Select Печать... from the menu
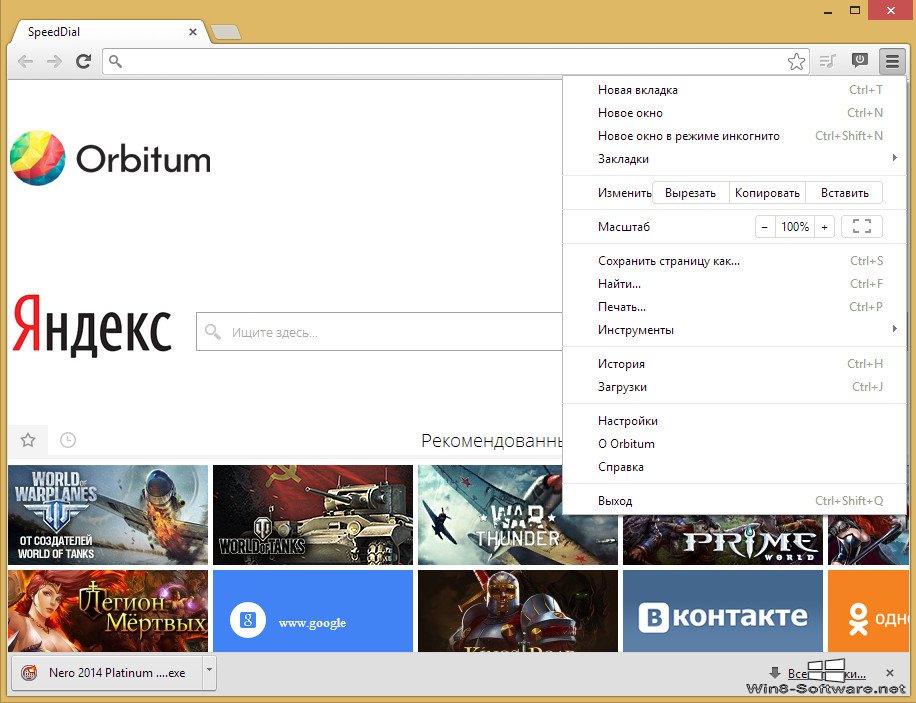Viewport: 916px width, 703px height. [x=734, y=307]
